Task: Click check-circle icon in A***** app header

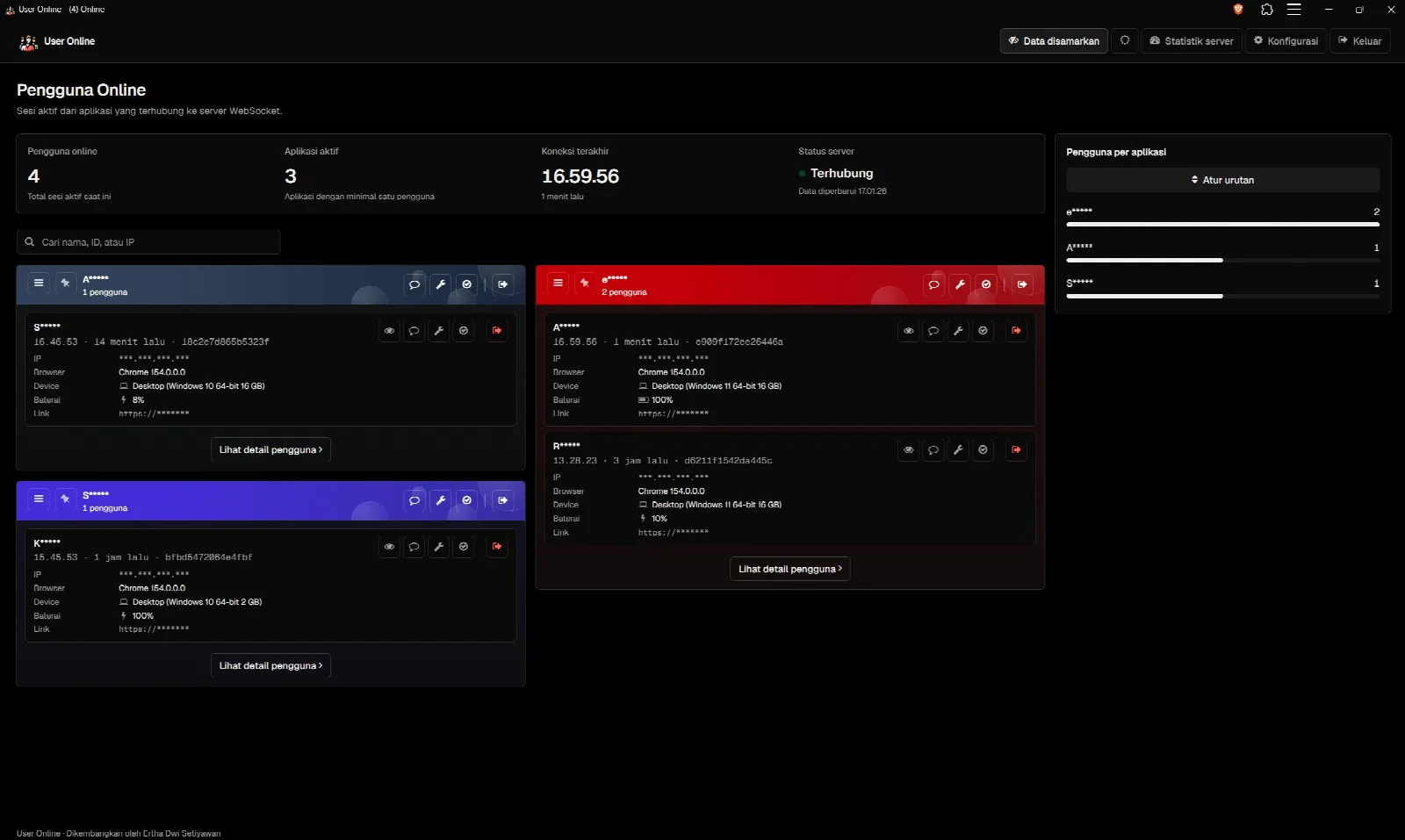Action: click(467, 284)
